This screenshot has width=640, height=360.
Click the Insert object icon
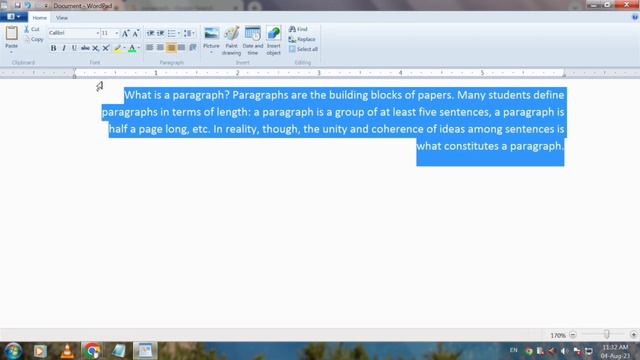pos(273,33)
